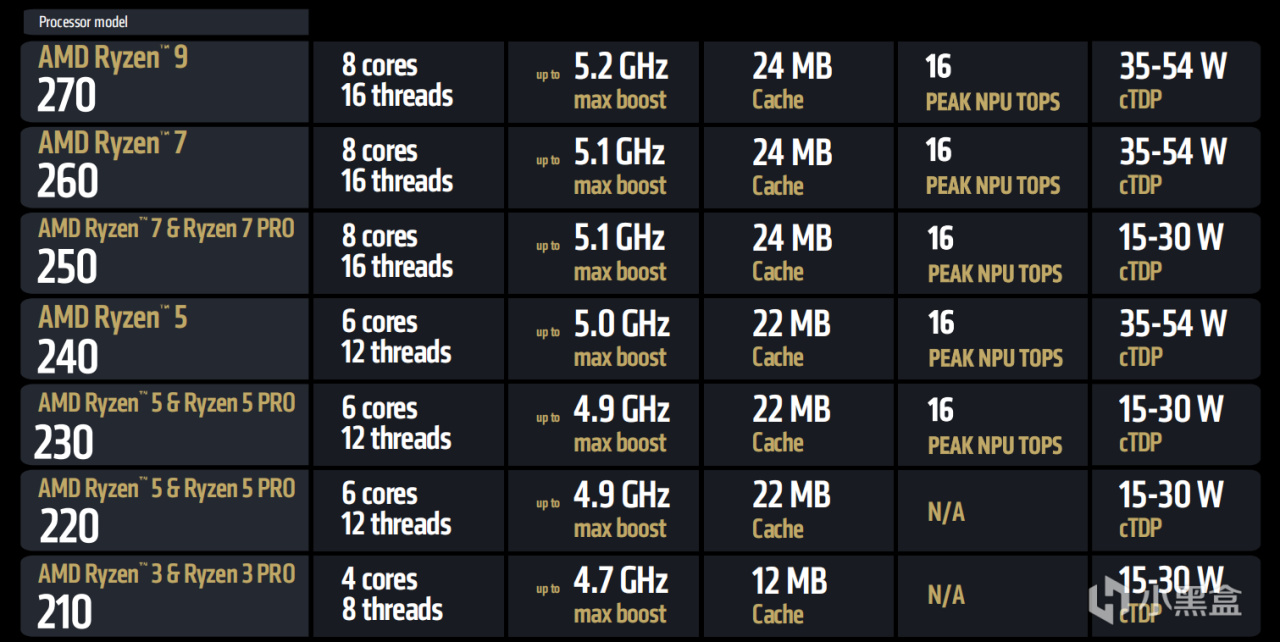Click the 小黑盒 watermark text
Screen dimensions: 1280x642
[1190, 600]
